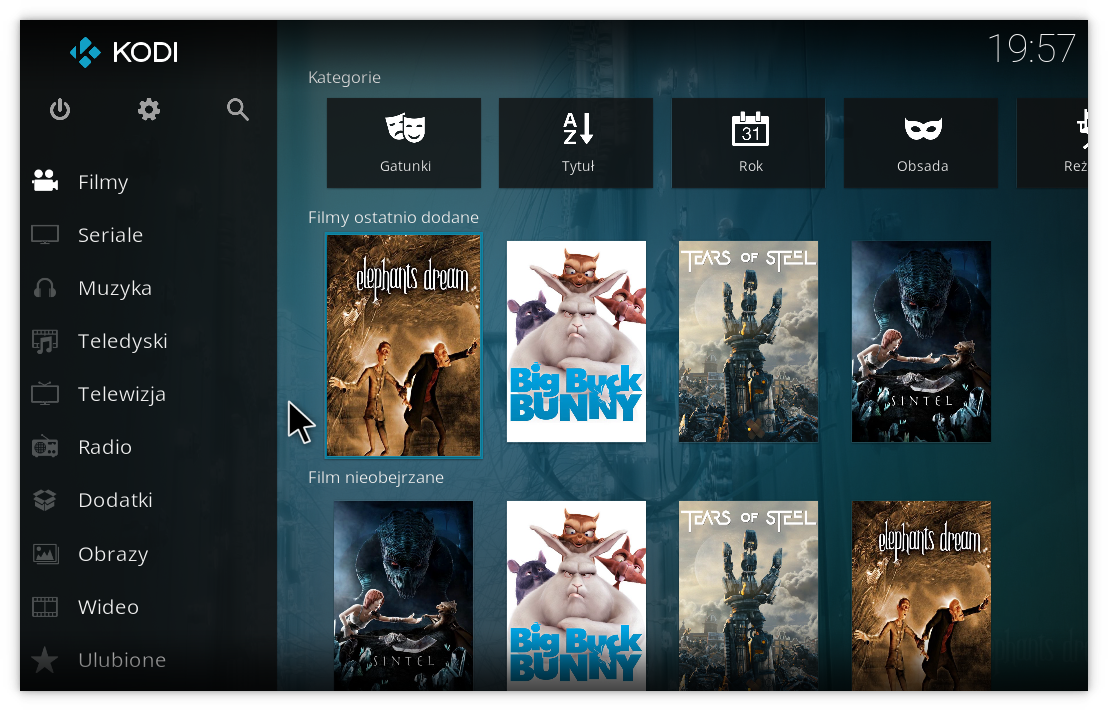Go to Teledyski section
Screen dimensions: 1108x711
pyautogui.click(x=148, y=341)
